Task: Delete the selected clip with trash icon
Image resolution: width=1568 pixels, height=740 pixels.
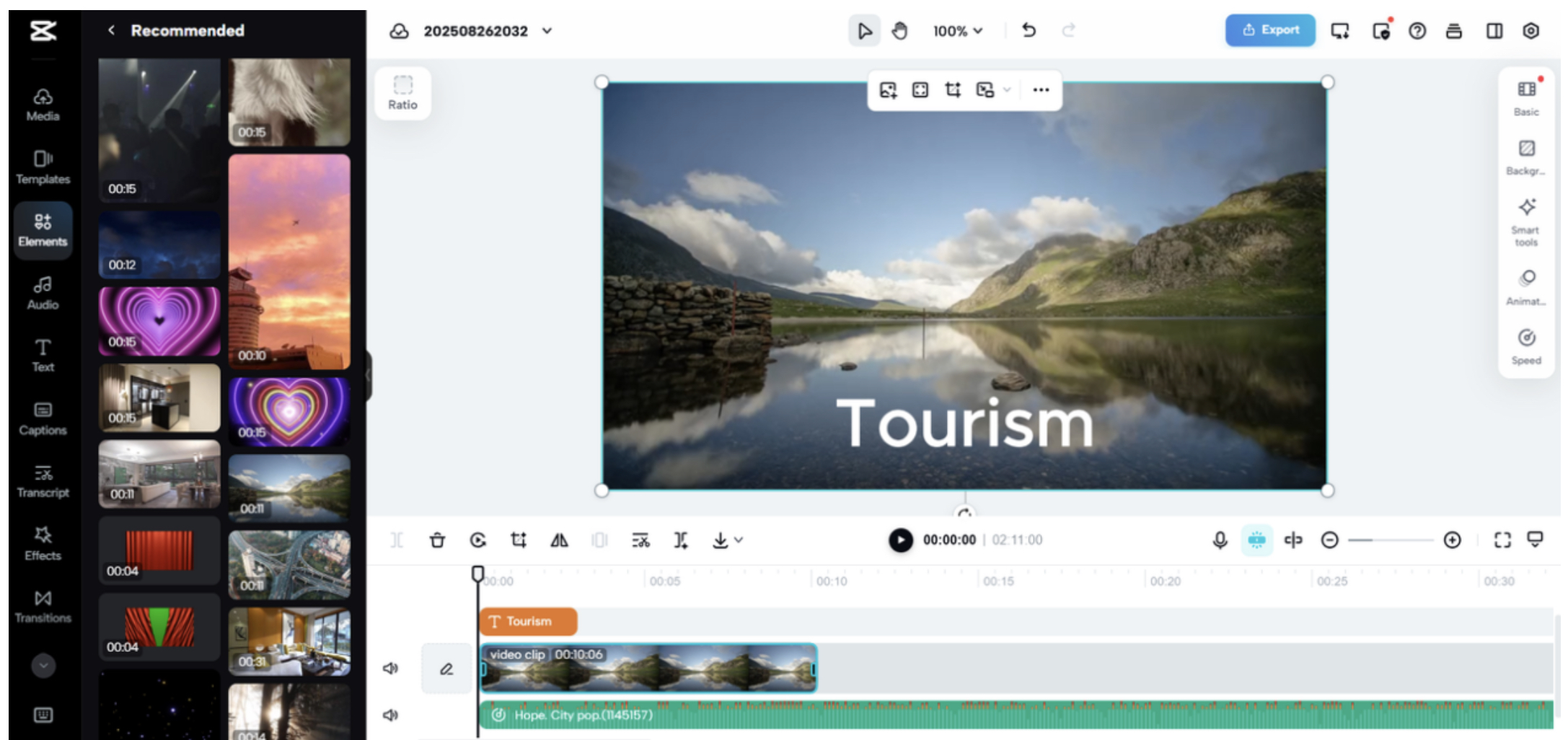Action: click(x=437, y=540)
